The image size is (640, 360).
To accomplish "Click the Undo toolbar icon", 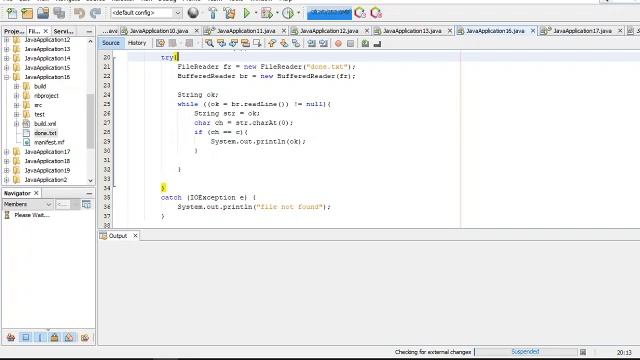I will [79, 13].
